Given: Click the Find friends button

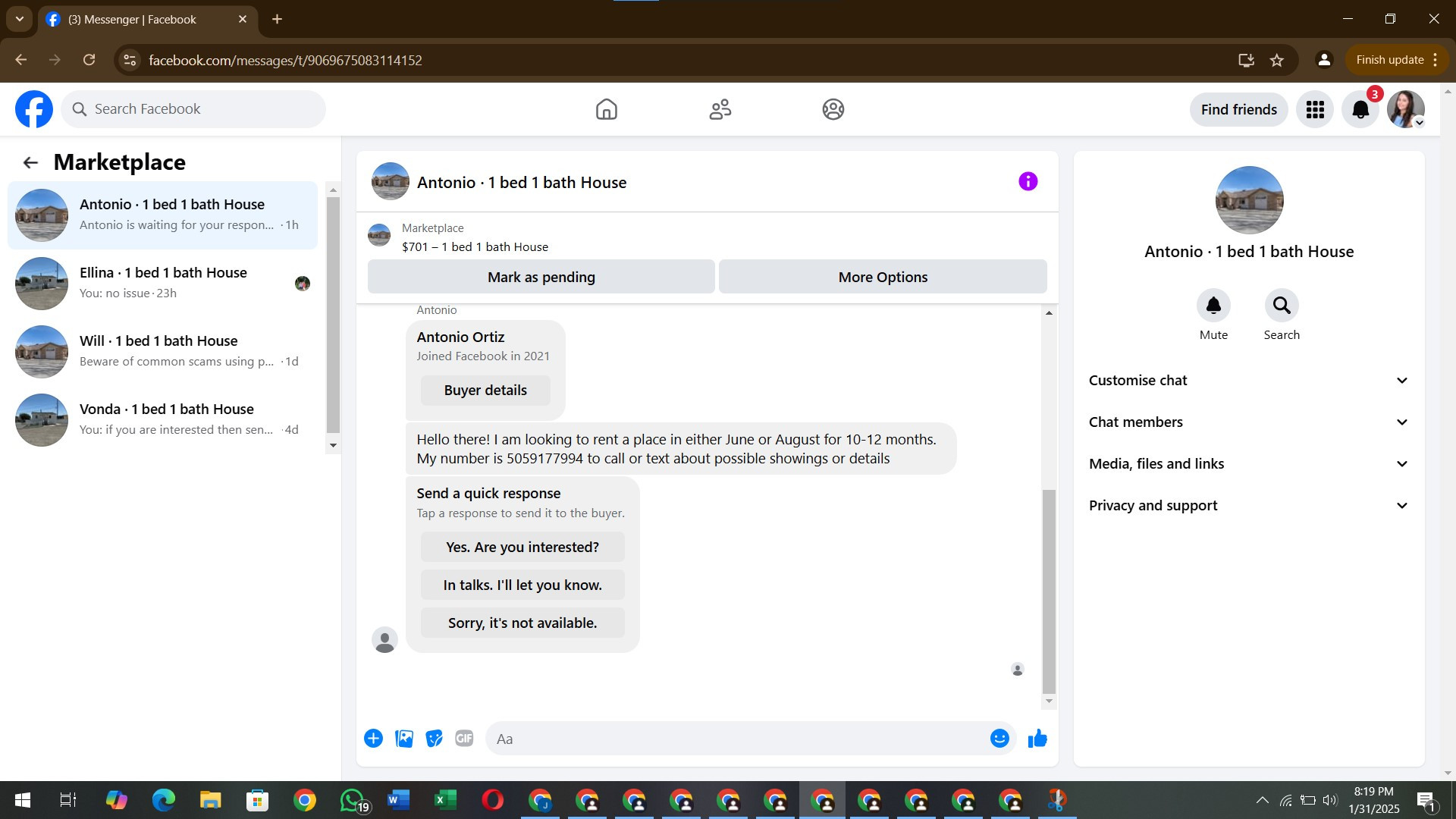Looking at the screenshot, I should (1239, 109).
